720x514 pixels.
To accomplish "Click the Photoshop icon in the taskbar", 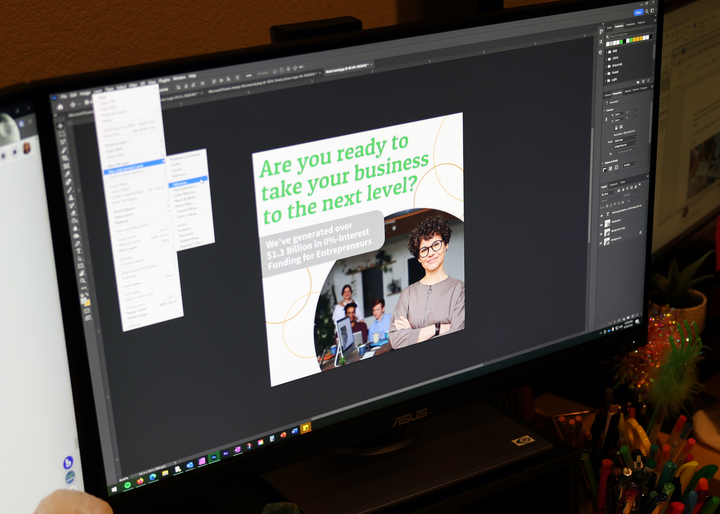I will [x=214, y=458].
